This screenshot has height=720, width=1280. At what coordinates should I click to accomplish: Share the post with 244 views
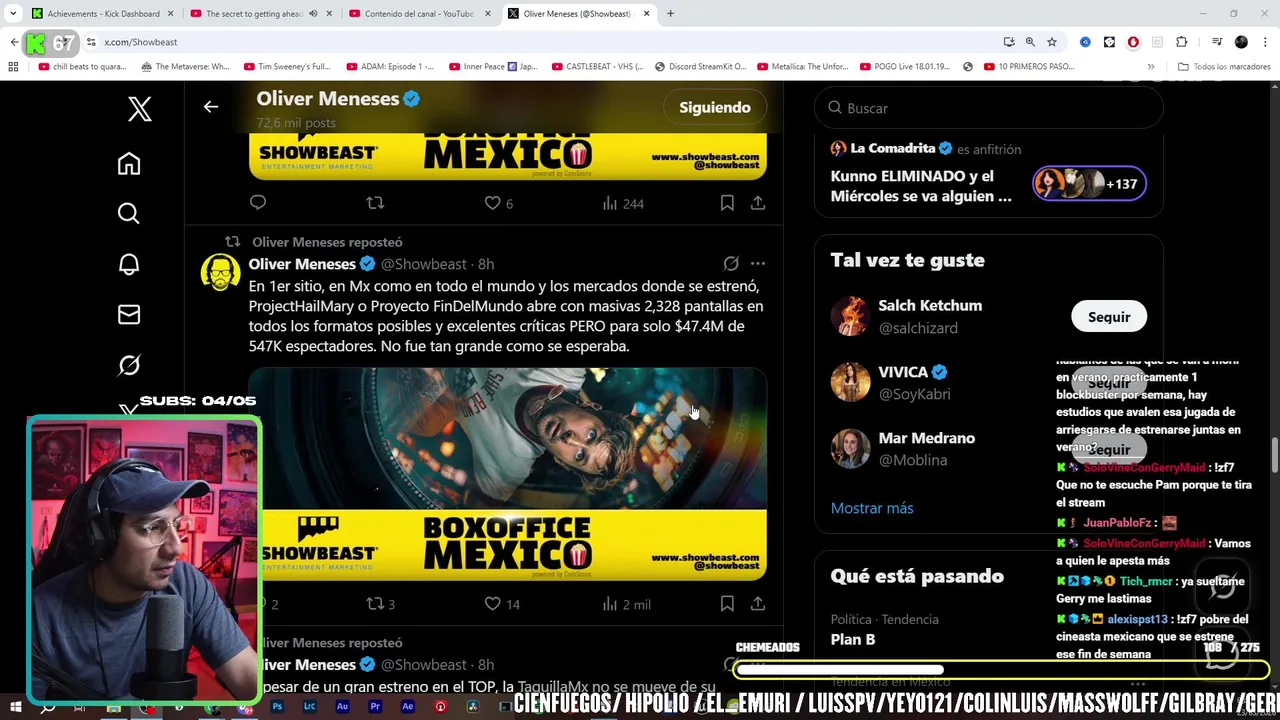click(x=758, y=203)
